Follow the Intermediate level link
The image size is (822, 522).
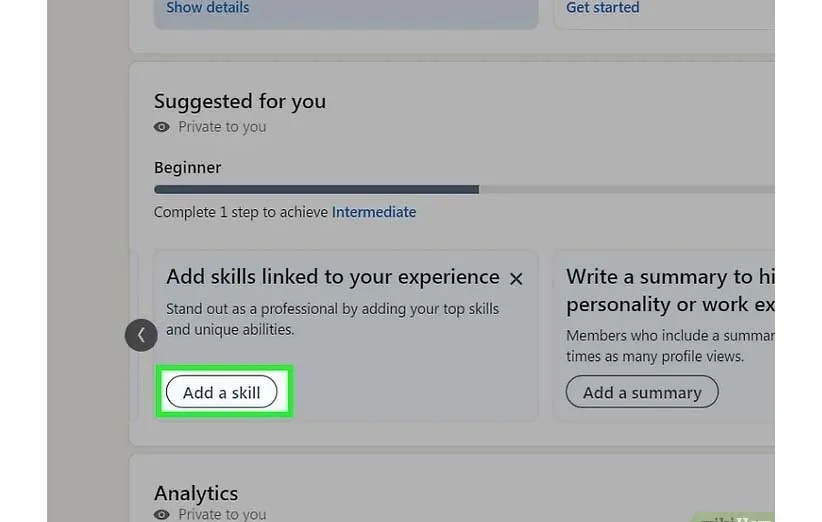(374, 212)
